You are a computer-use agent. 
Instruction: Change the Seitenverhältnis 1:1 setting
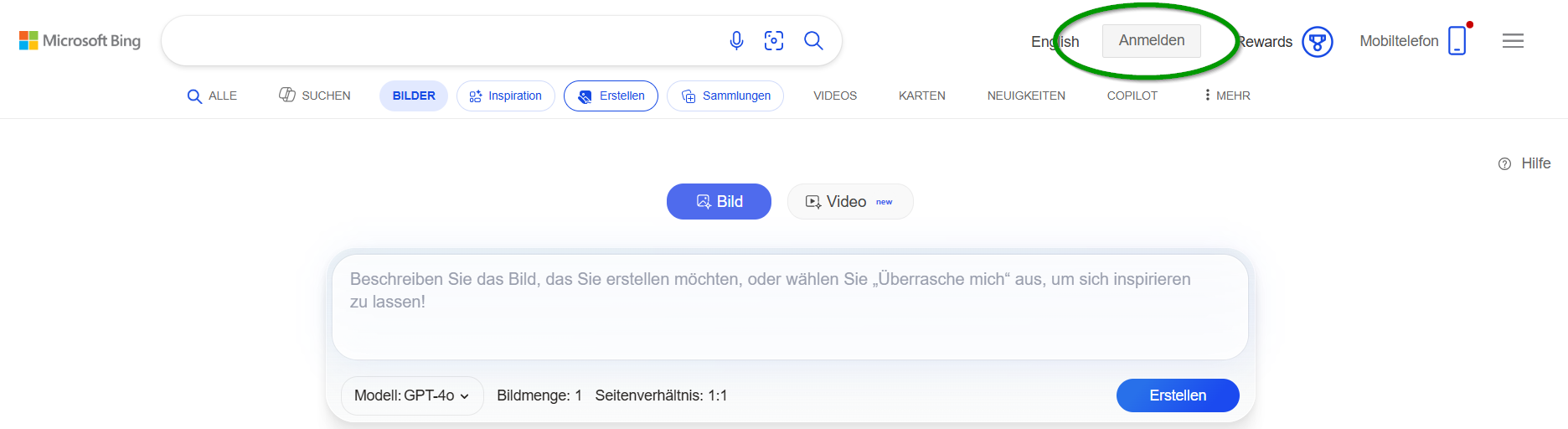pos(661,395)
